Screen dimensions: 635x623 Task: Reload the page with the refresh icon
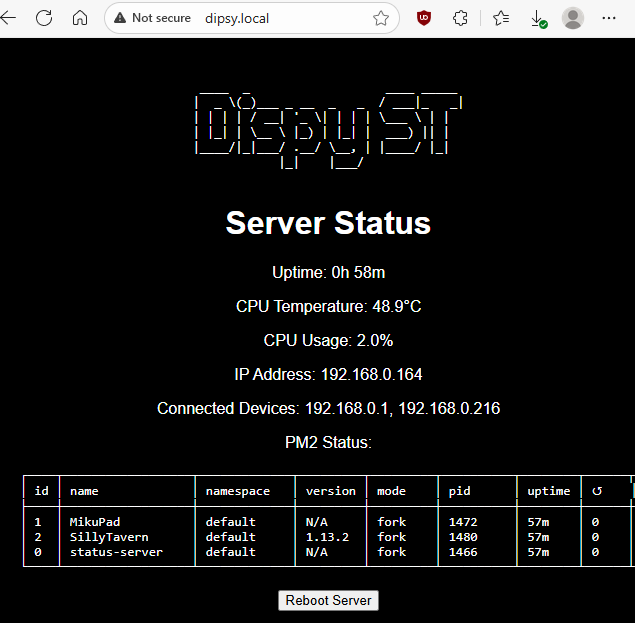(x=44, y=18)
